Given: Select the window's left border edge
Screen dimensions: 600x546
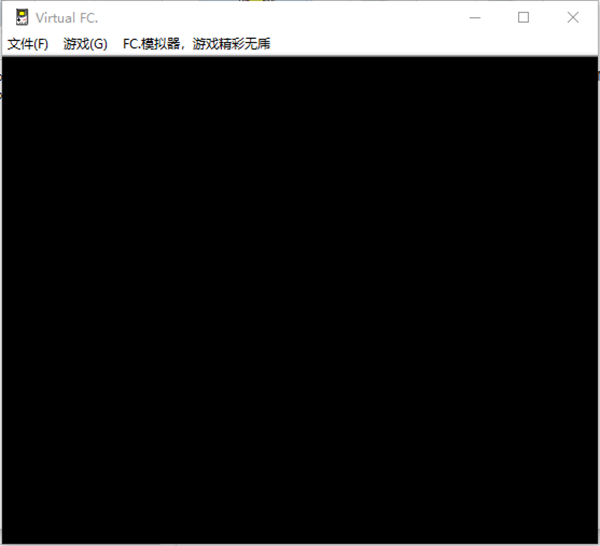Looking at the screenshot, I should click(x=1, y=299).
